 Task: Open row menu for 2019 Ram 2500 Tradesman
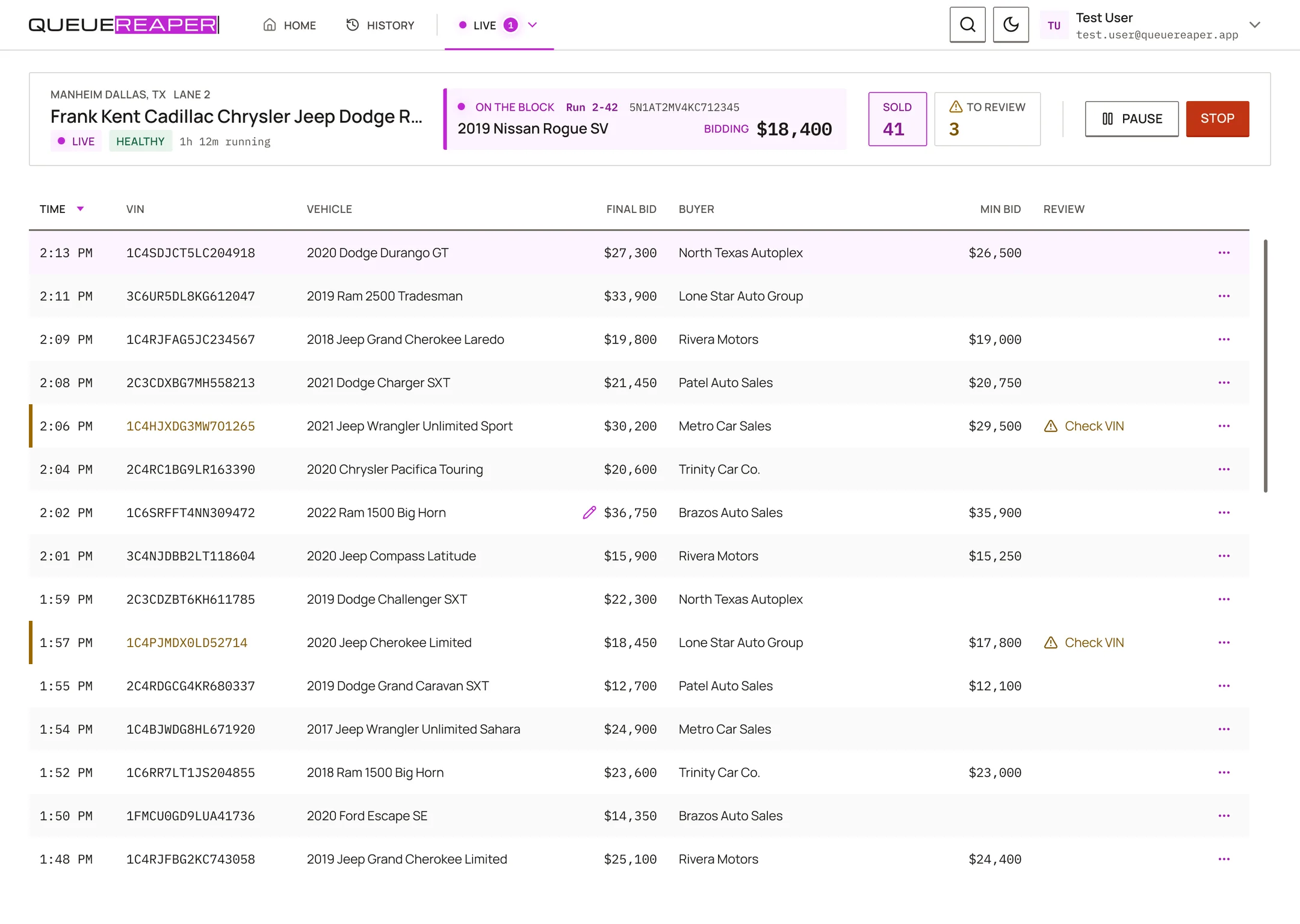click(x=1224, y=296)
